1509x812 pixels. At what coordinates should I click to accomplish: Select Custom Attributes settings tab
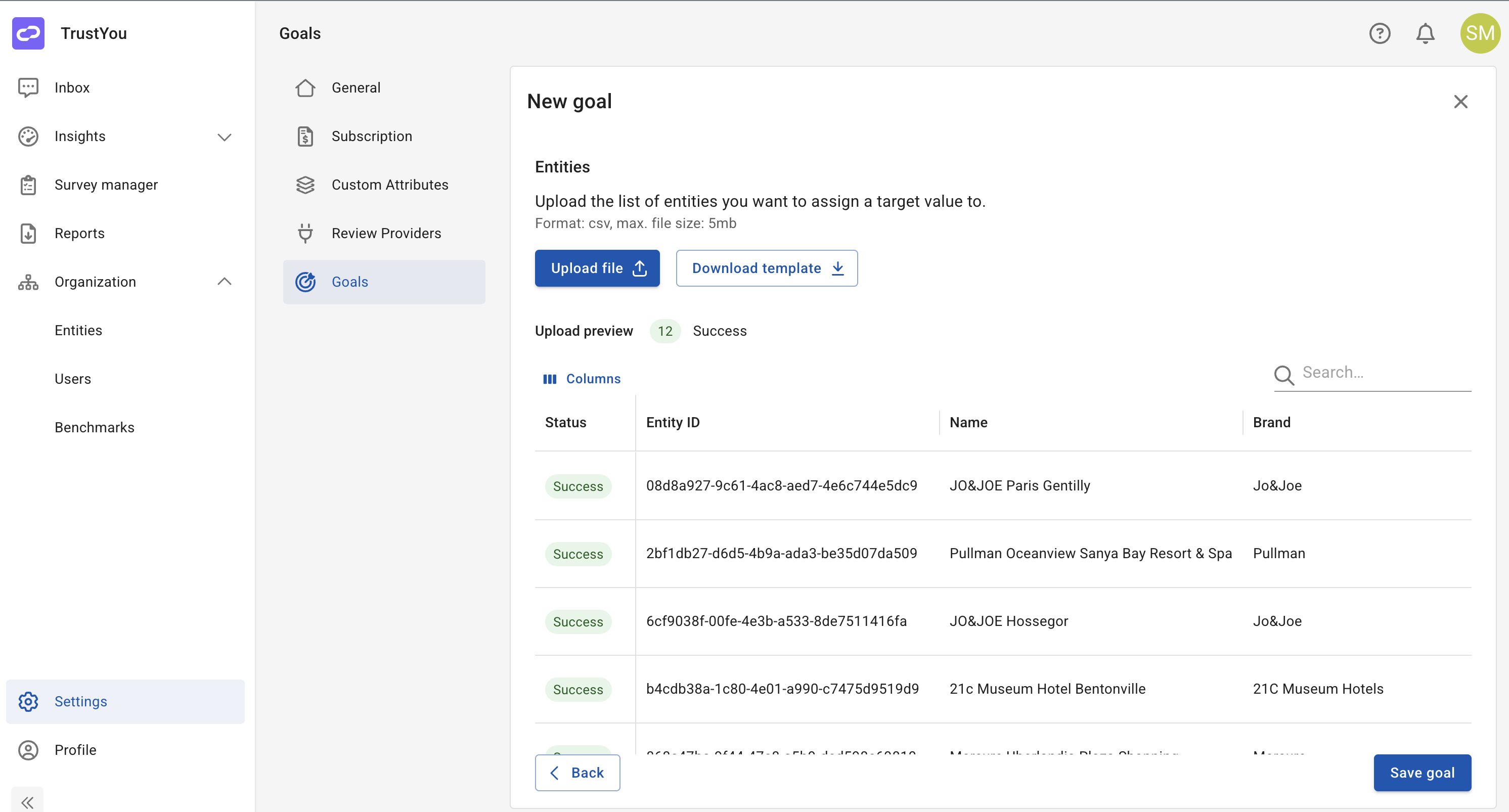(x=384, y=185)
